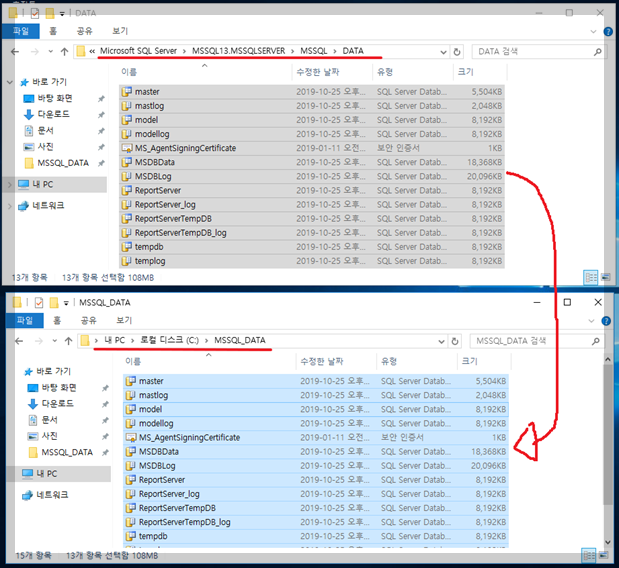Collapse 바로 가기 in DATA window sidebar
This screenshot has width=619, height=568.
[10, 82]
